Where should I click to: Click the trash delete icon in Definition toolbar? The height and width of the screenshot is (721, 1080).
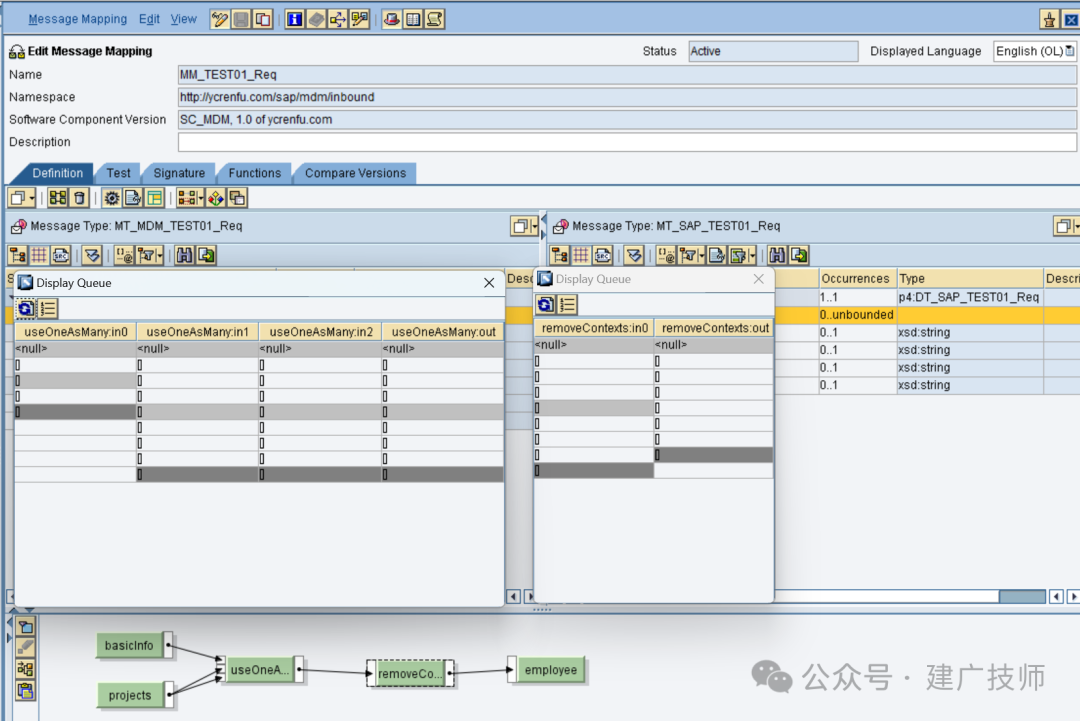point(79,198)
